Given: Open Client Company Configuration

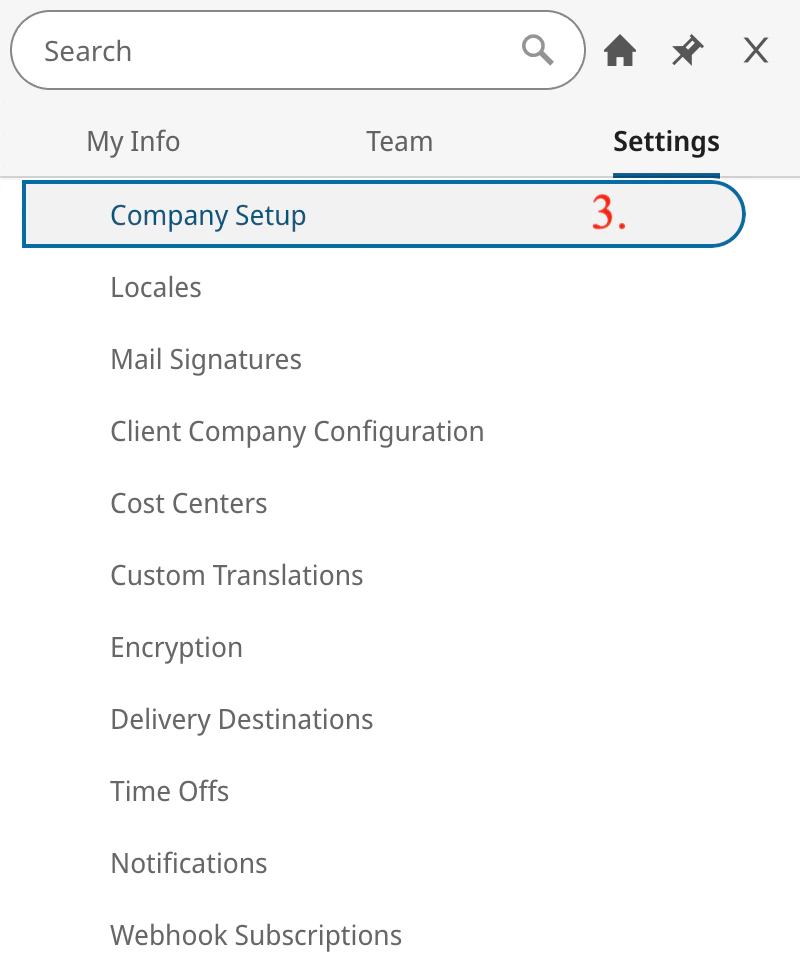Looking at the screenshot, I should tap(297, 432).
